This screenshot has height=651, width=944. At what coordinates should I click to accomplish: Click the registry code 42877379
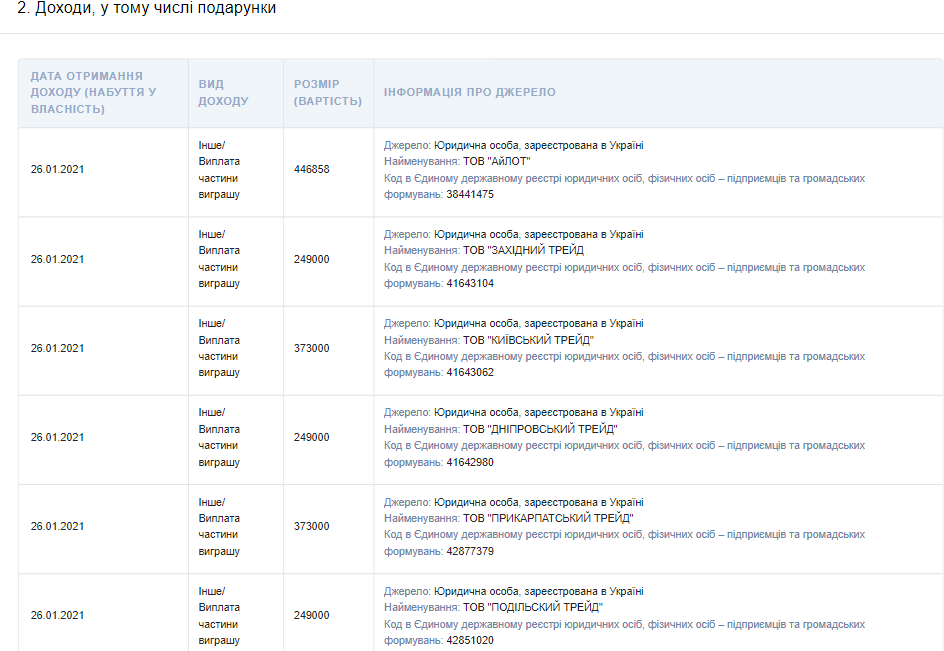[x=470, y=551]
